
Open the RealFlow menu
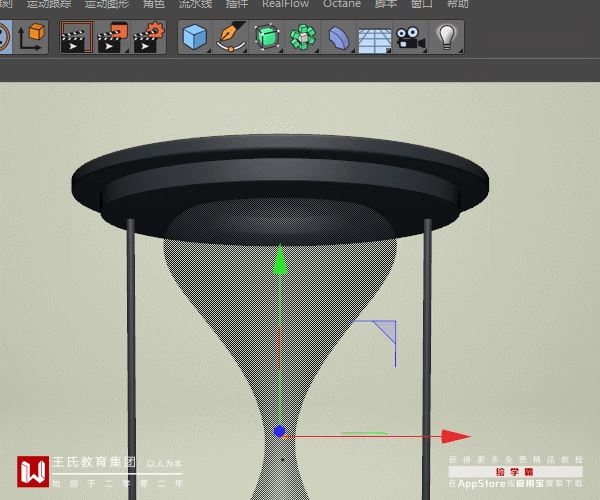tap(285, 4)
